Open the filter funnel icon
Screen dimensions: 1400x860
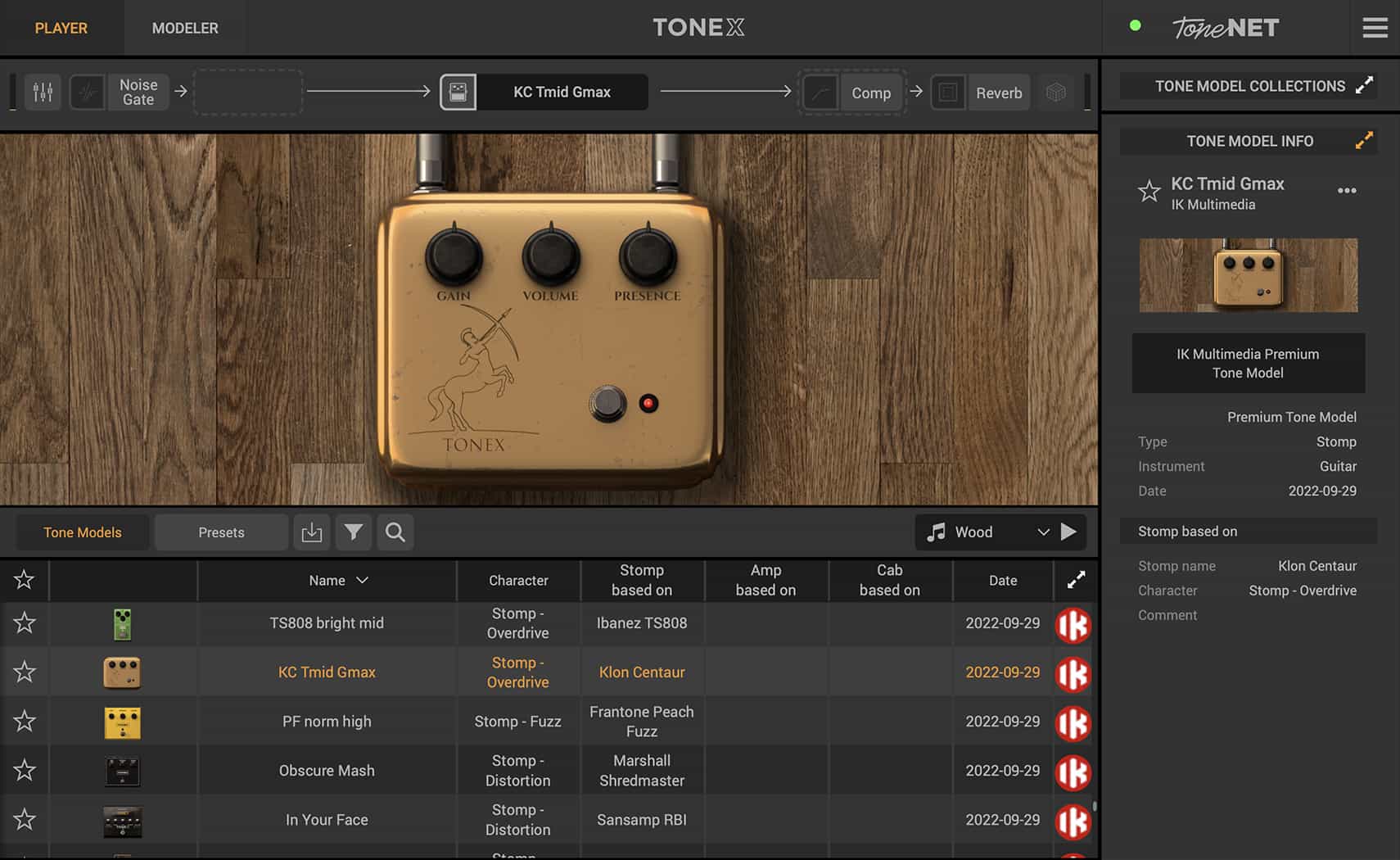point(353,532)
